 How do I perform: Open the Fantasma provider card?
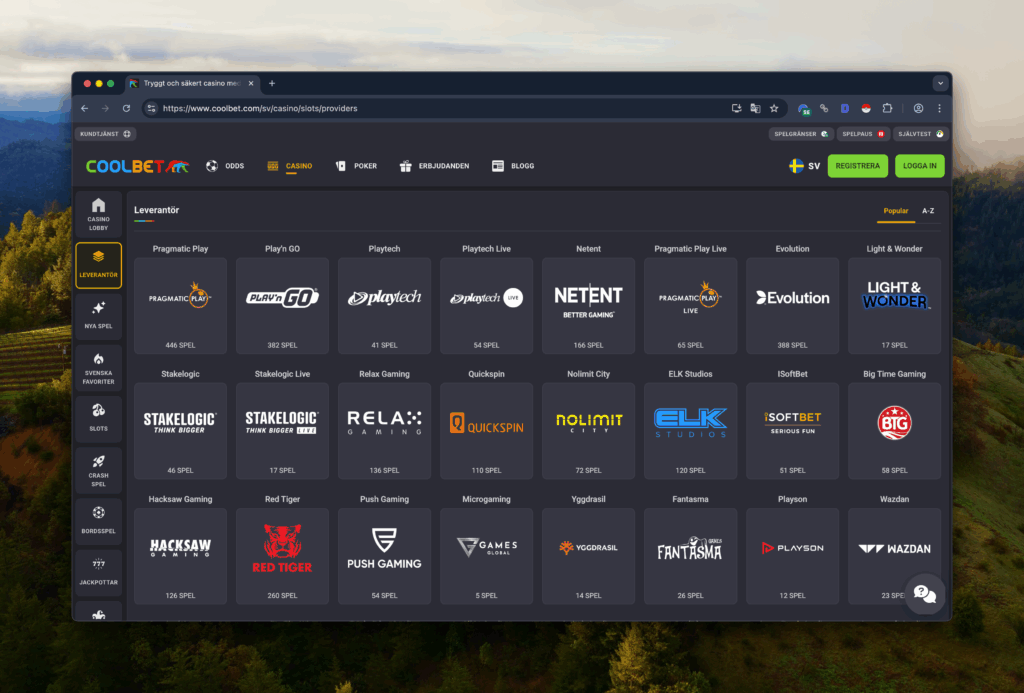690,556
